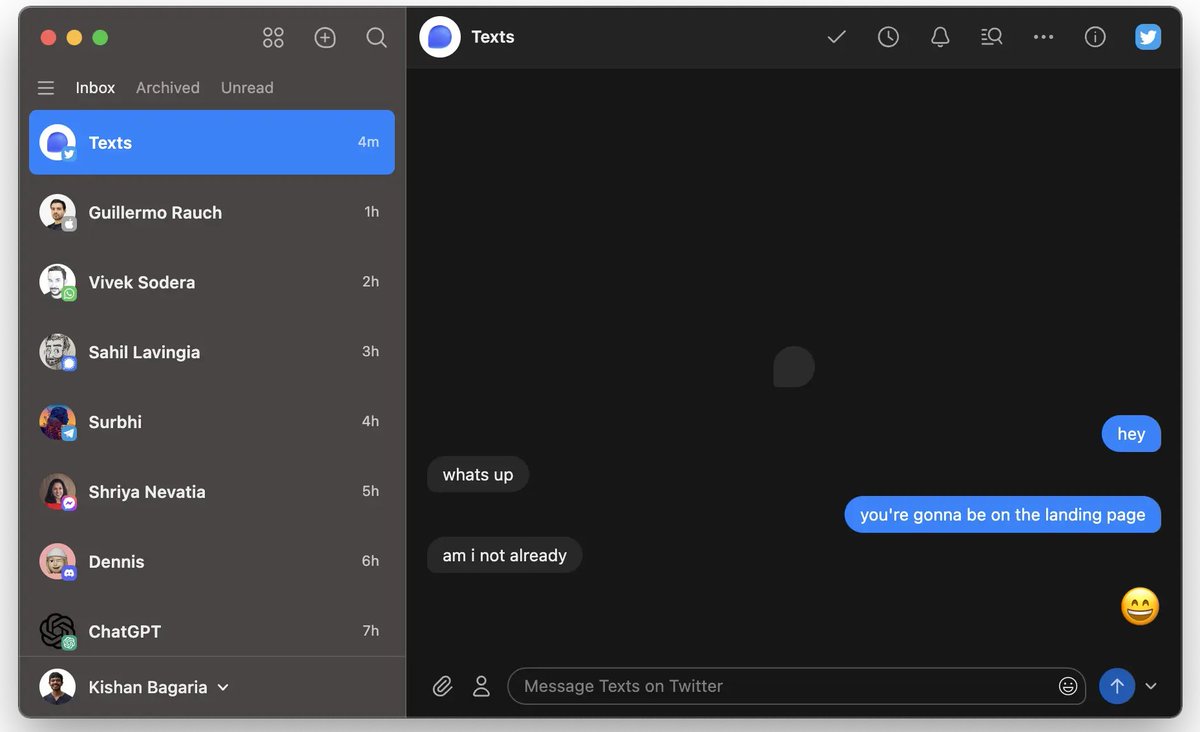Click Kishan Bagaria's profile avatar
This screenshot has width=1200, height=732.
tap(57, 687)
